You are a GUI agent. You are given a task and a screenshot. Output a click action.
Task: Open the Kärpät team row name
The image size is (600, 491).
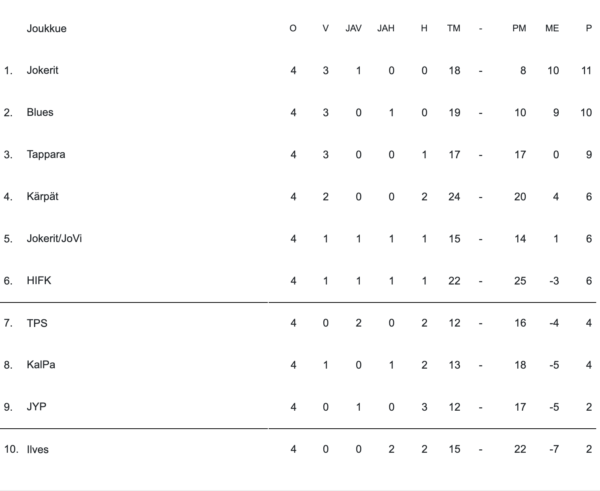43,197
